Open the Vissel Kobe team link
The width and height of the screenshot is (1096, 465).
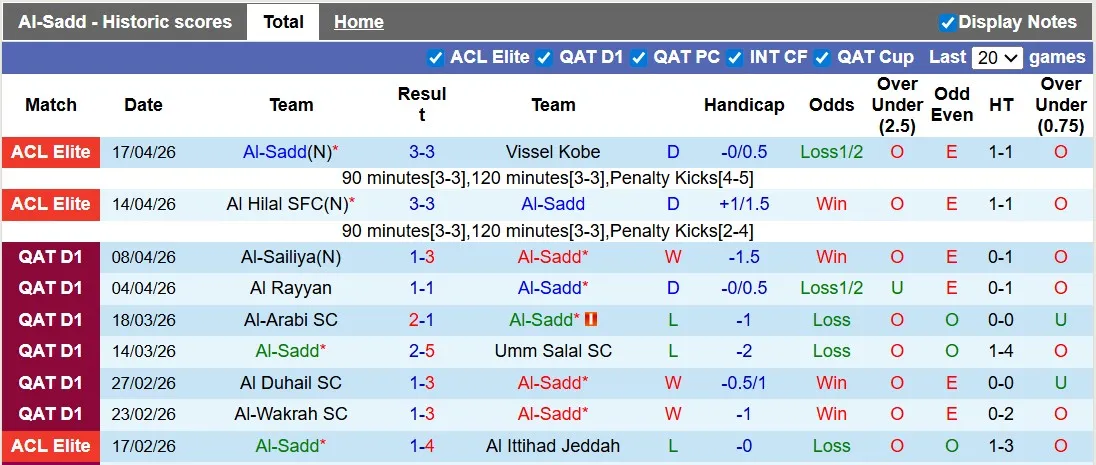coord(553,152)
